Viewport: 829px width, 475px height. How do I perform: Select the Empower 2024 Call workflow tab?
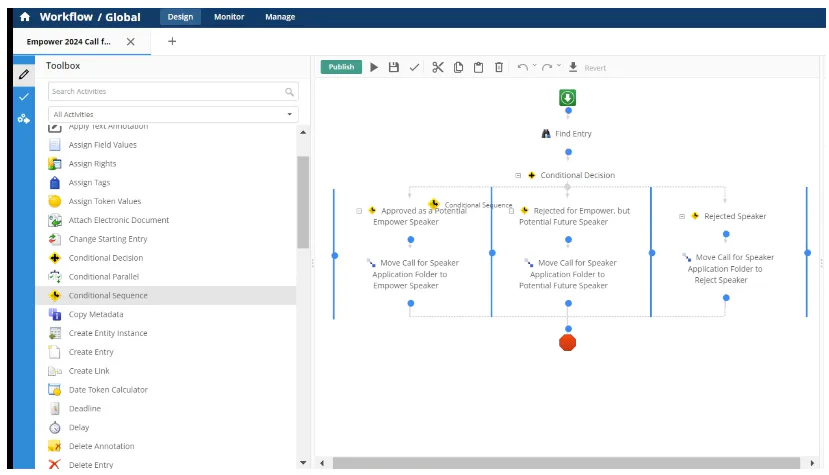click(x=68, y=41)
